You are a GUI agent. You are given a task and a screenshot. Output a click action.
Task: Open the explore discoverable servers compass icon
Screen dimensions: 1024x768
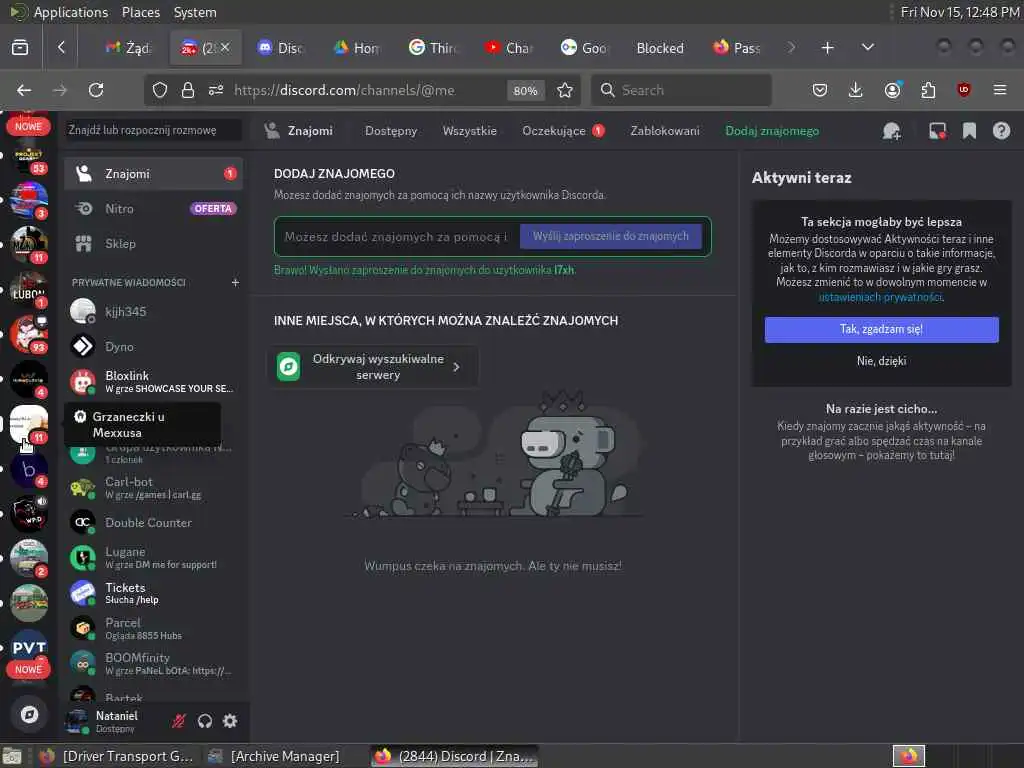[x=29, y=714]
